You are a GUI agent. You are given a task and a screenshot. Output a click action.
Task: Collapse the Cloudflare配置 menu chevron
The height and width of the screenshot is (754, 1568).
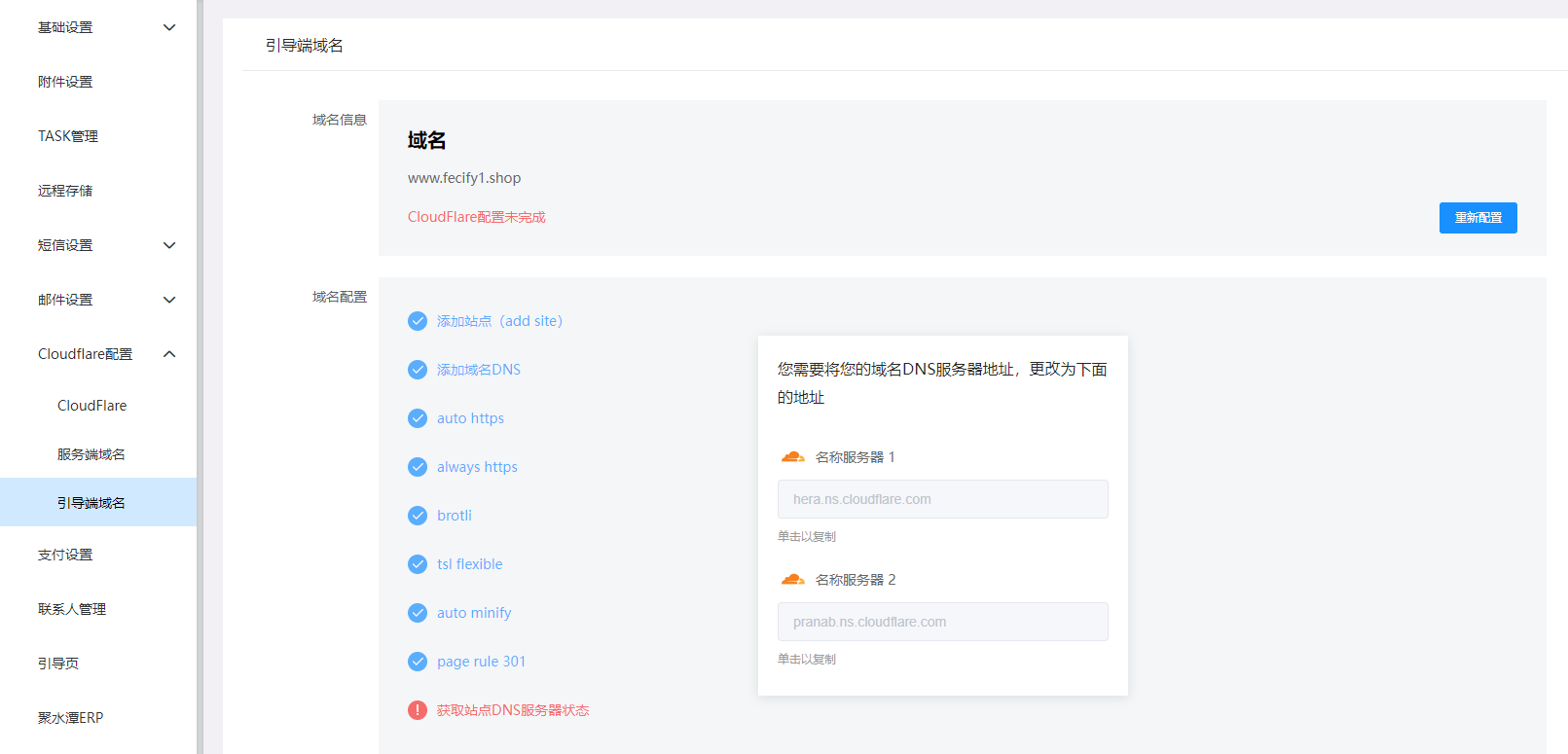pos(169,354)
